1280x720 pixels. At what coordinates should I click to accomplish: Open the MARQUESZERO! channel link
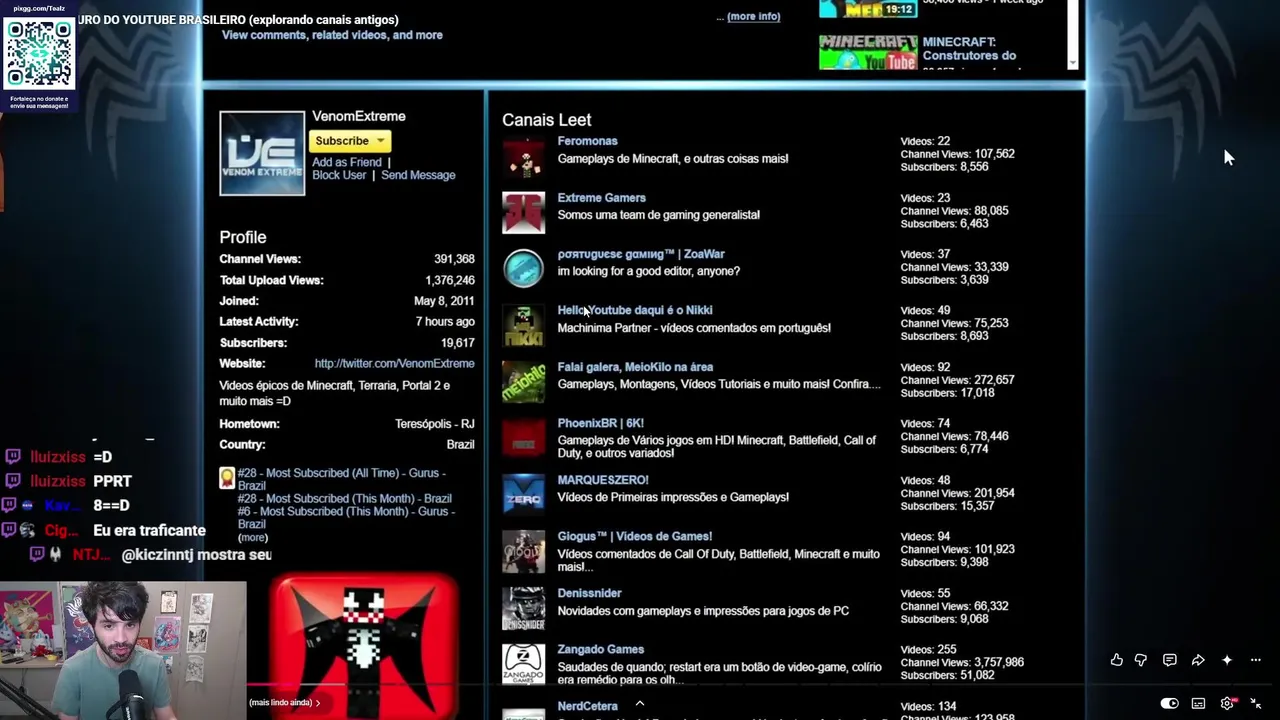pos(603,480)
